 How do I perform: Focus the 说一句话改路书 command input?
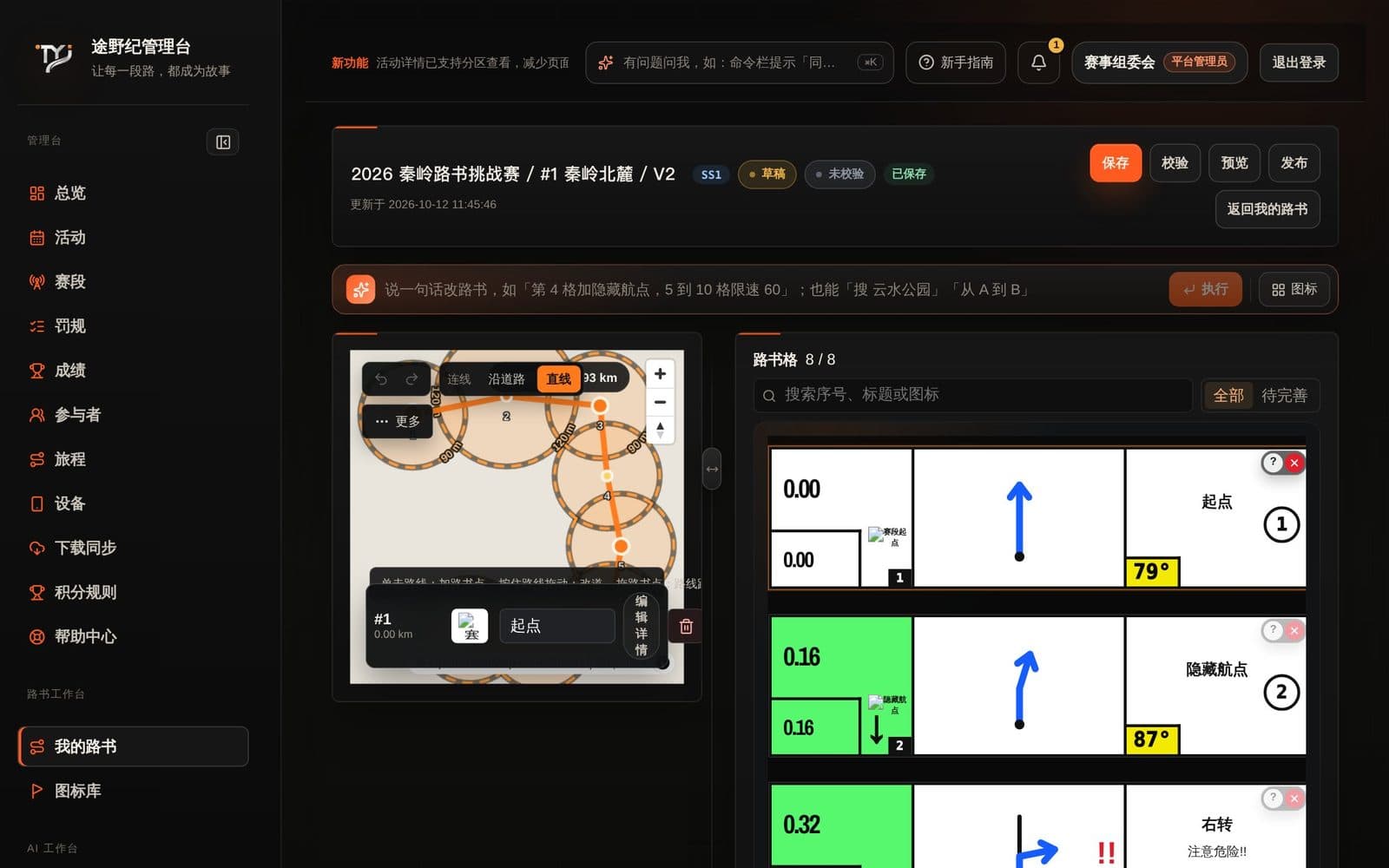click(768, 289)
